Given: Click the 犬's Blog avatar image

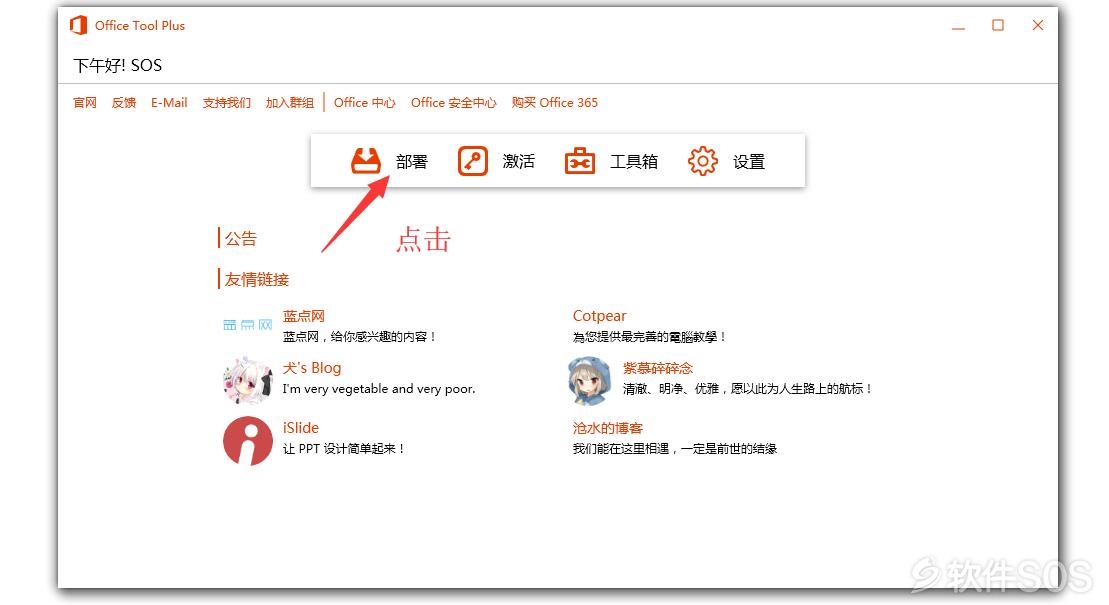Looking at the screenshot, I should [x=248, y=381].
